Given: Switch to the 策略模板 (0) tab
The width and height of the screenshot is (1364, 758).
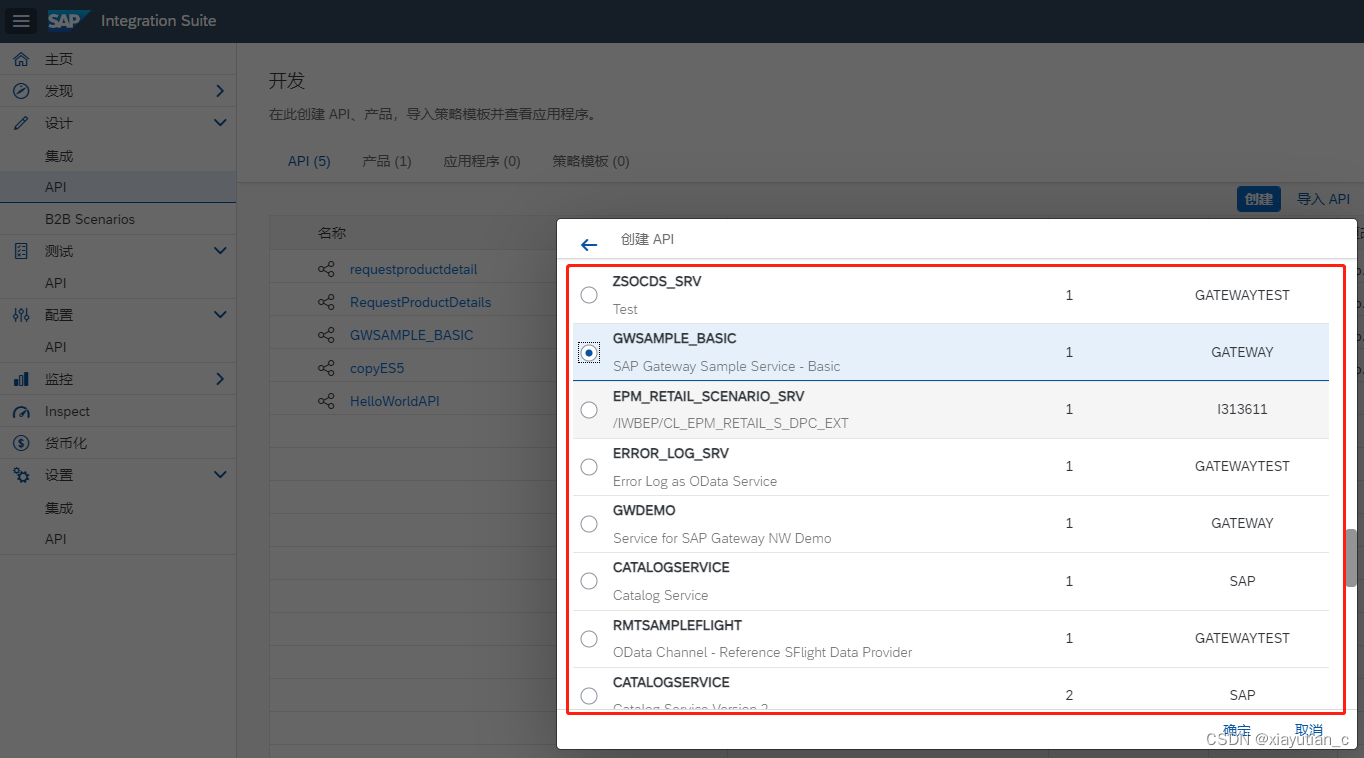Looking at the screenshot, I should click(591, 161).
